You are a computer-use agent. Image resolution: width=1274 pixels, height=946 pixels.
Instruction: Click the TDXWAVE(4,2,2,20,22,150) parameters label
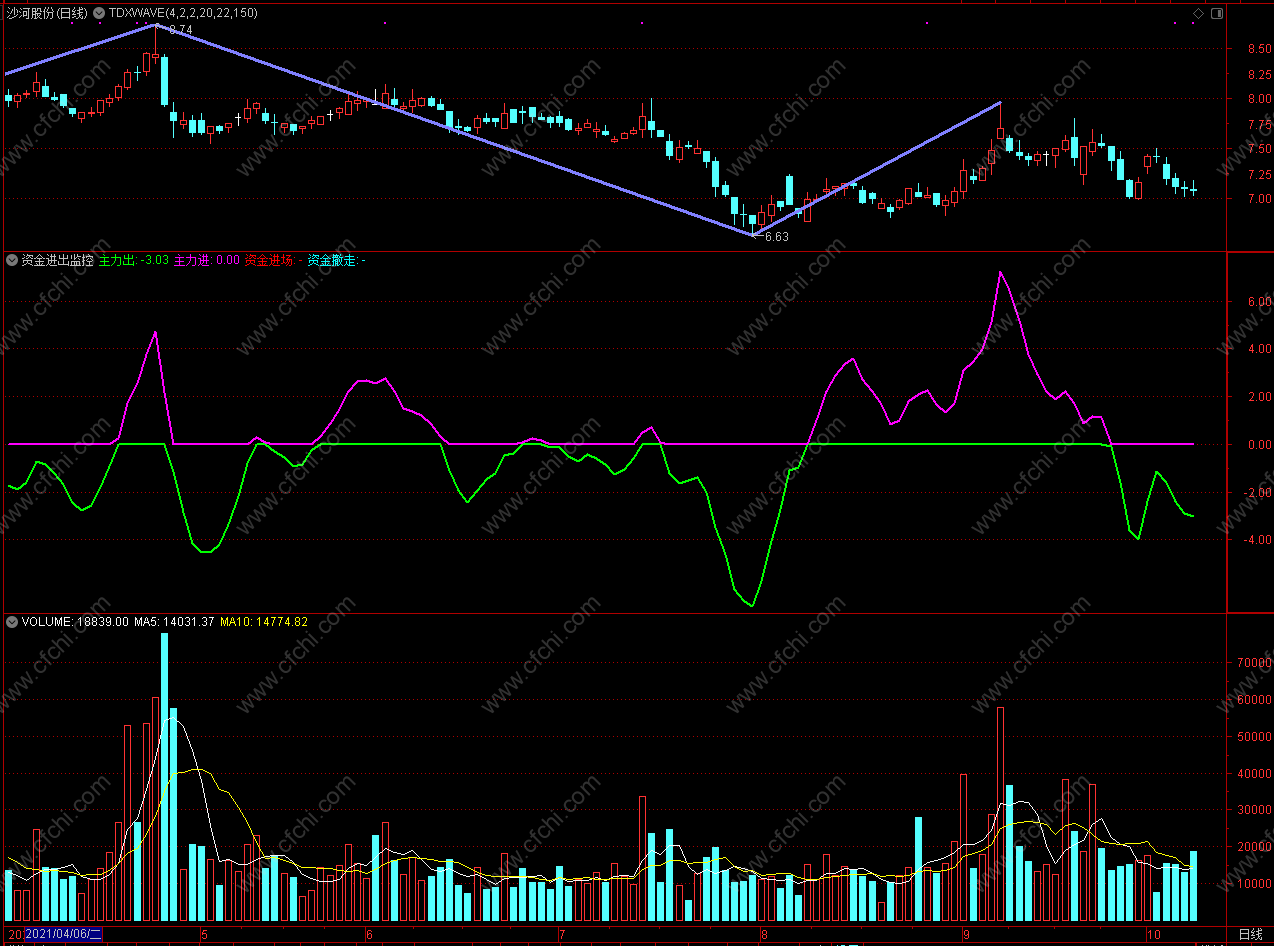(183, 13)
